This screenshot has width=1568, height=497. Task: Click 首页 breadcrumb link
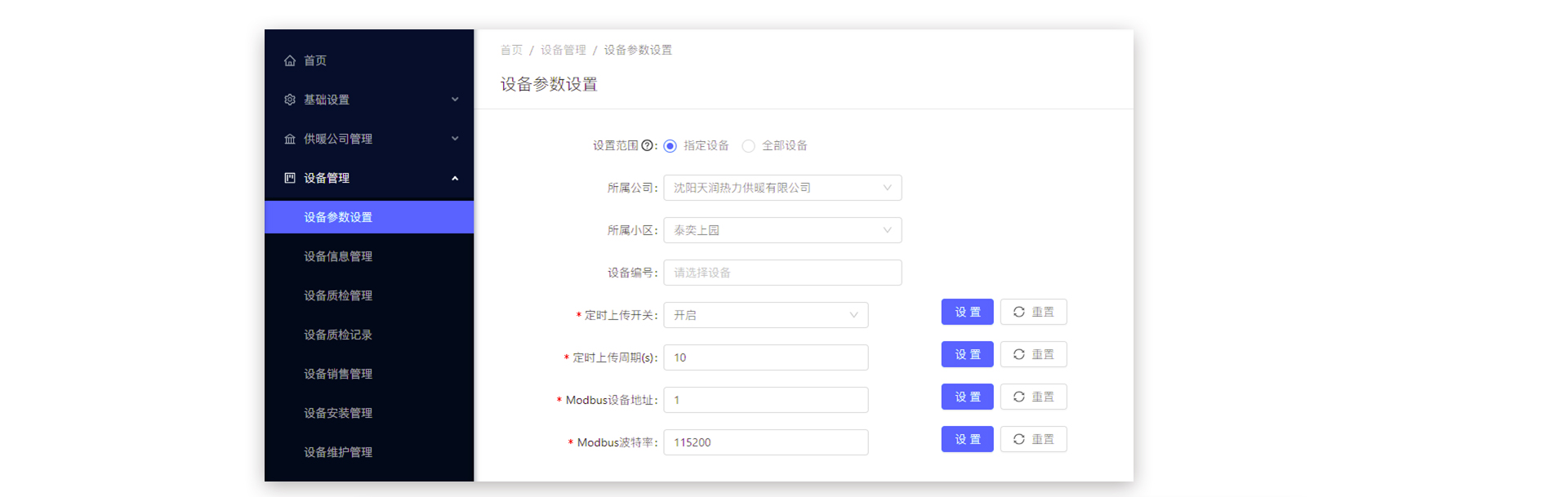[x=511, y=50]
